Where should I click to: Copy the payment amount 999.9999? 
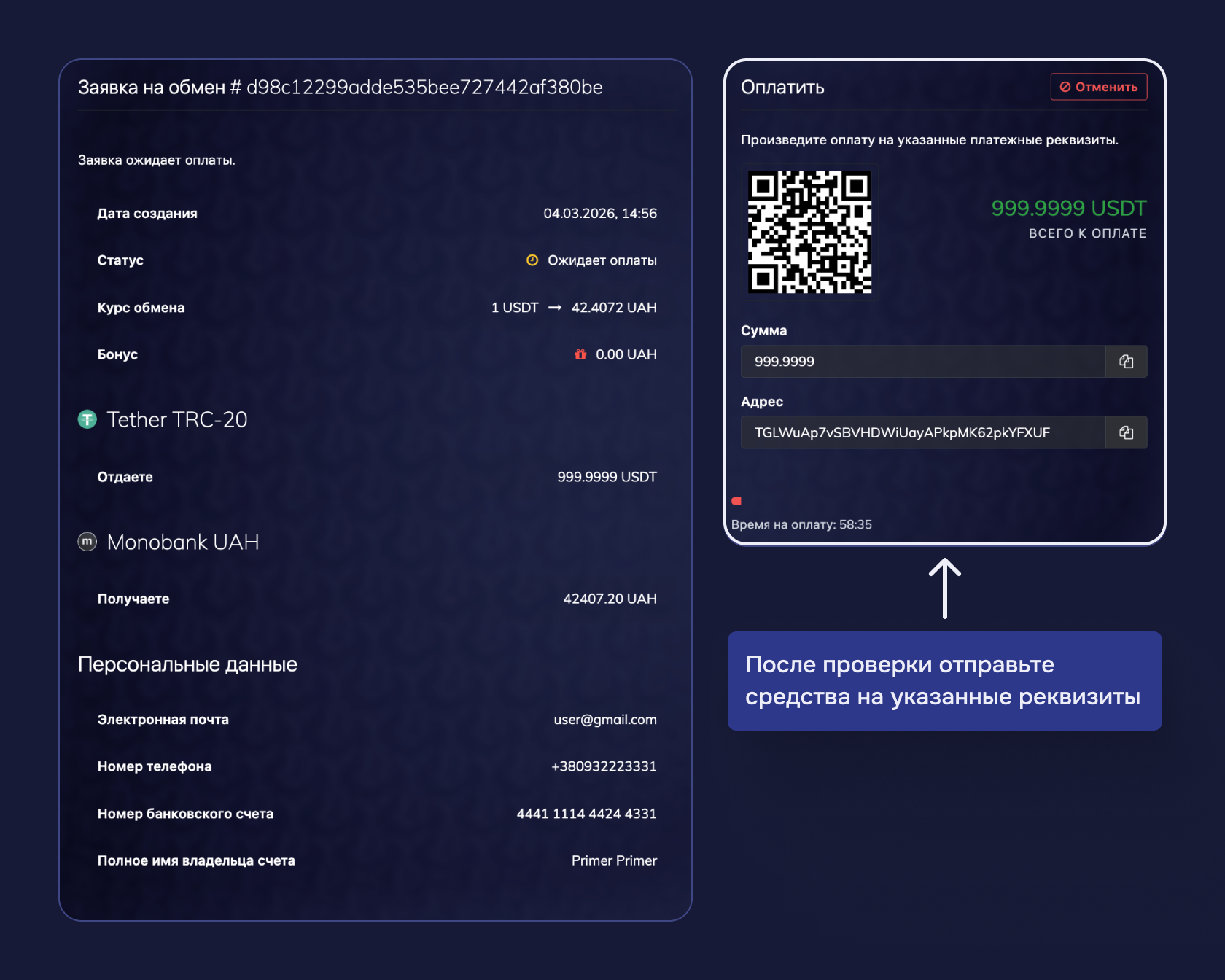pyautogui.click(x=1126, y=362)
